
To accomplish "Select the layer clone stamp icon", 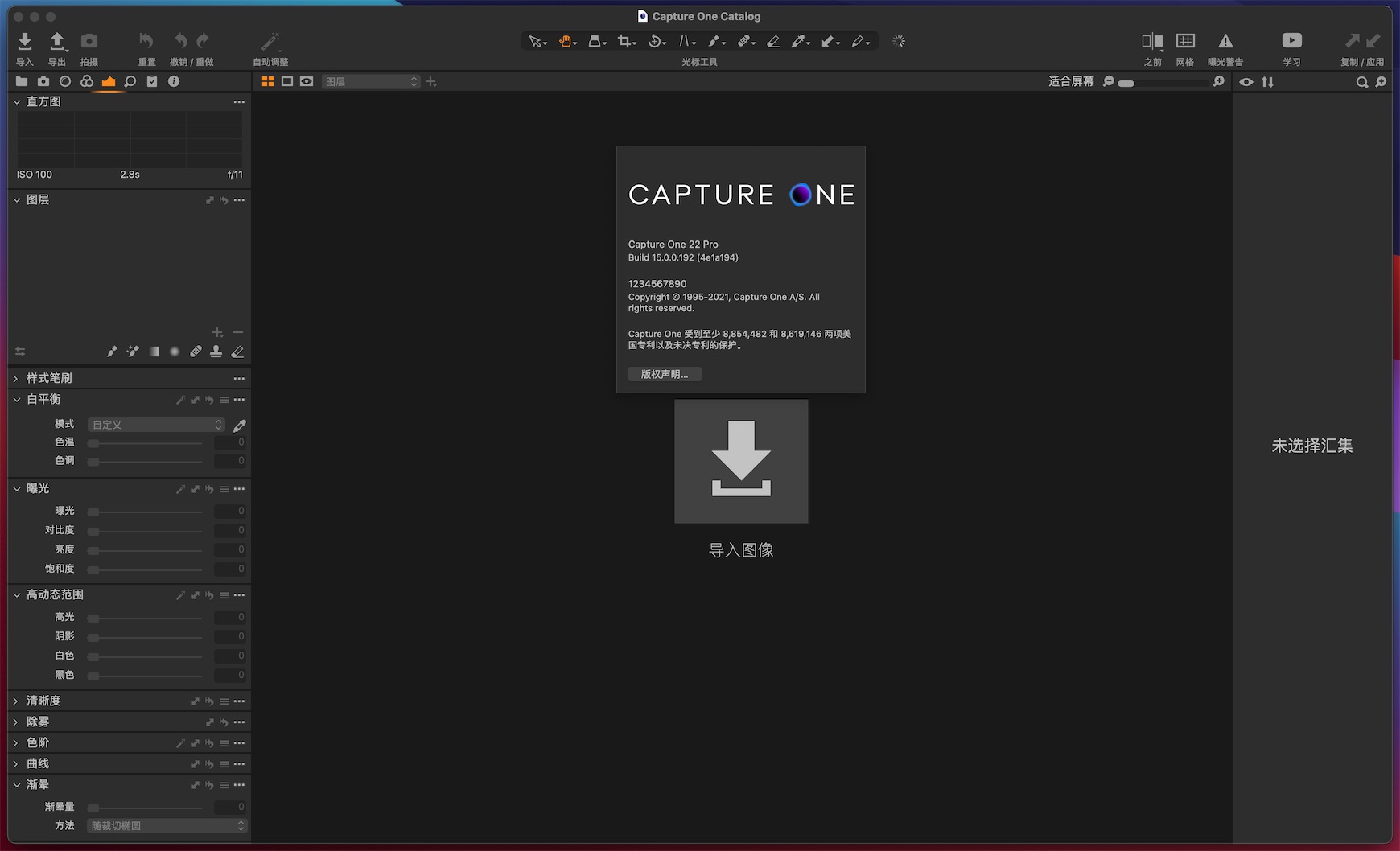I will tap(216, 351).
